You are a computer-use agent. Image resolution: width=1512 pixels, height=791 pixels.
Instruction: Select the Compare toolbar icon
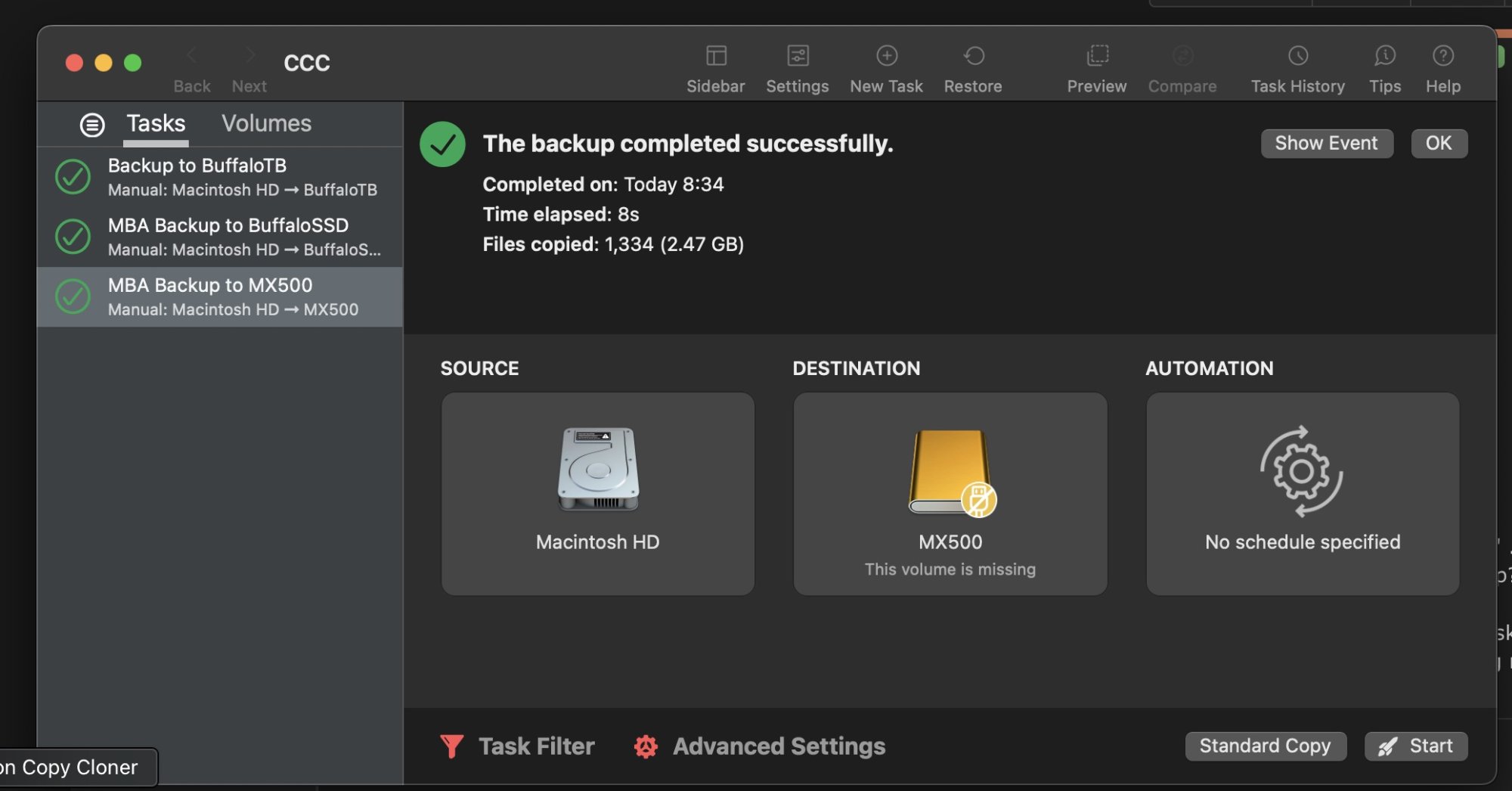(1182, 56)
